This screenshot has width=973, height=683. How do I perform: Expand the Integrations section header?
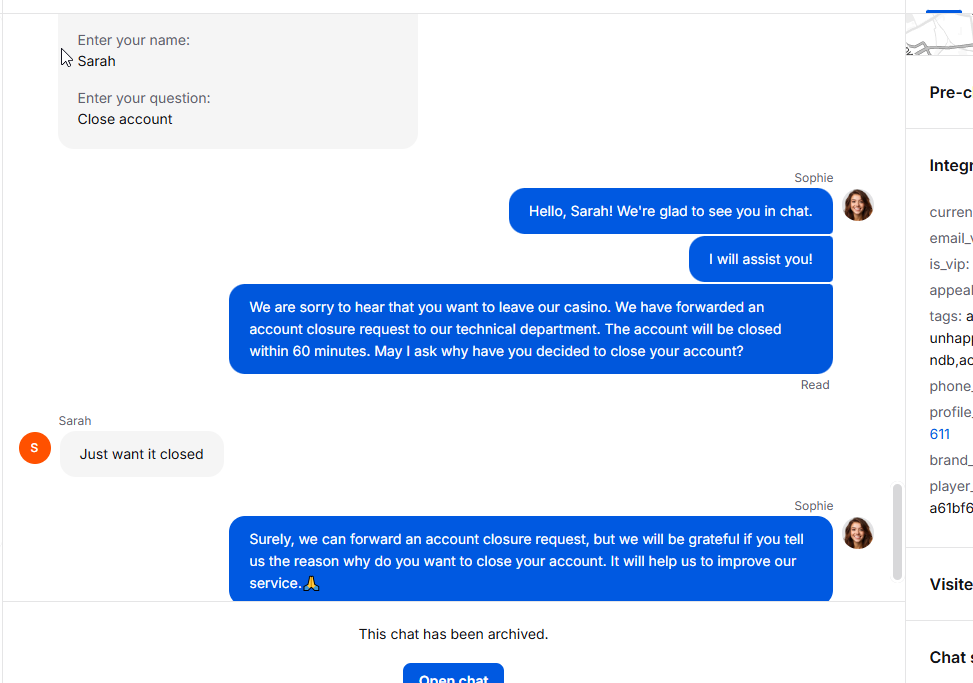click(950, 166)
